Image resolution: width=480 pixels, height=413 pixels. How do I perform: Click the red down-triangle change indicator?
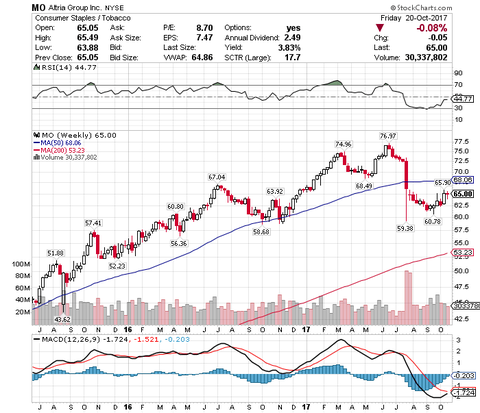click(x=380, y=28)
